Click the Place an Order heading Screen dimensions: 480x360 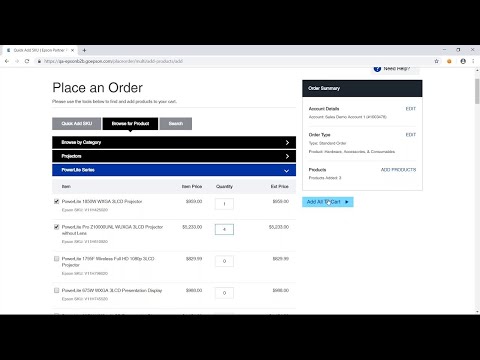98,88
